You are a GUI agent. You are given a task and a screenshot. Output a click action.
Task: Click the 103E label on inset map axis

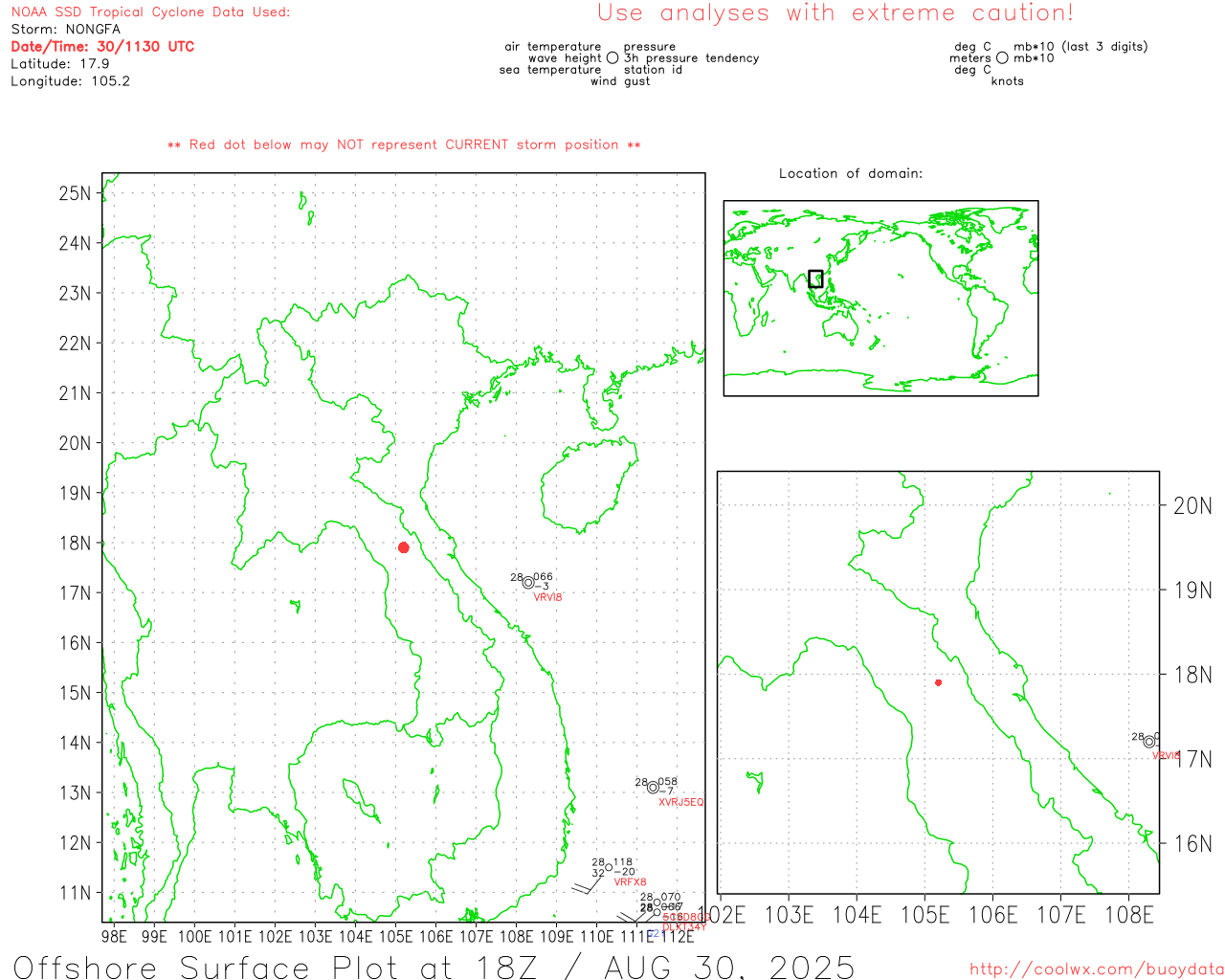pyautogui.click(x=790, y=916)
